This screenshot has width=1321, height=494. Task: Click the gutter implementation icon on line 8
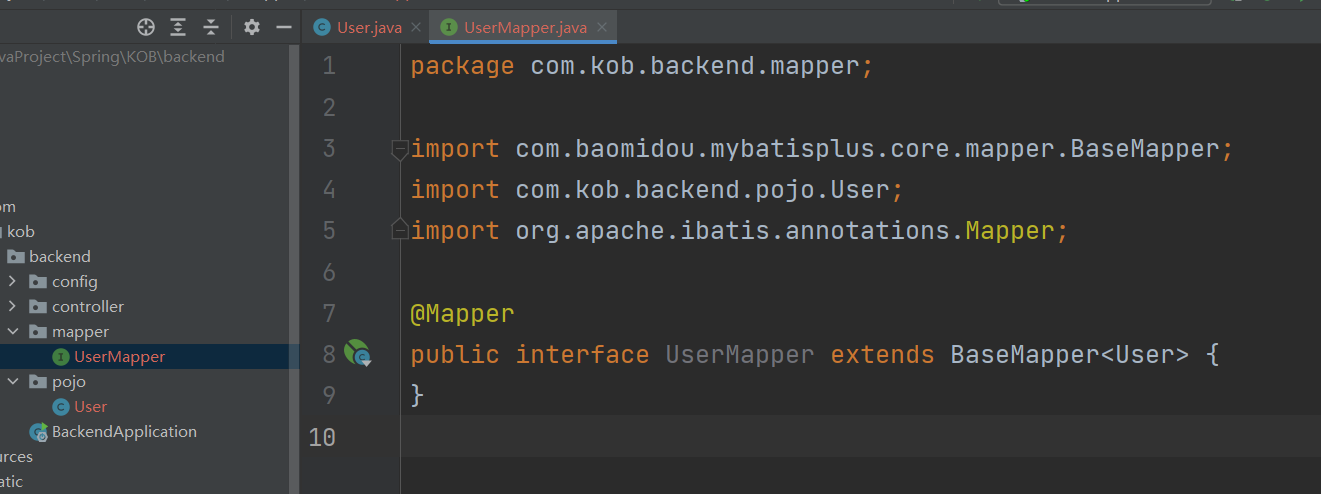pos(357,353)
